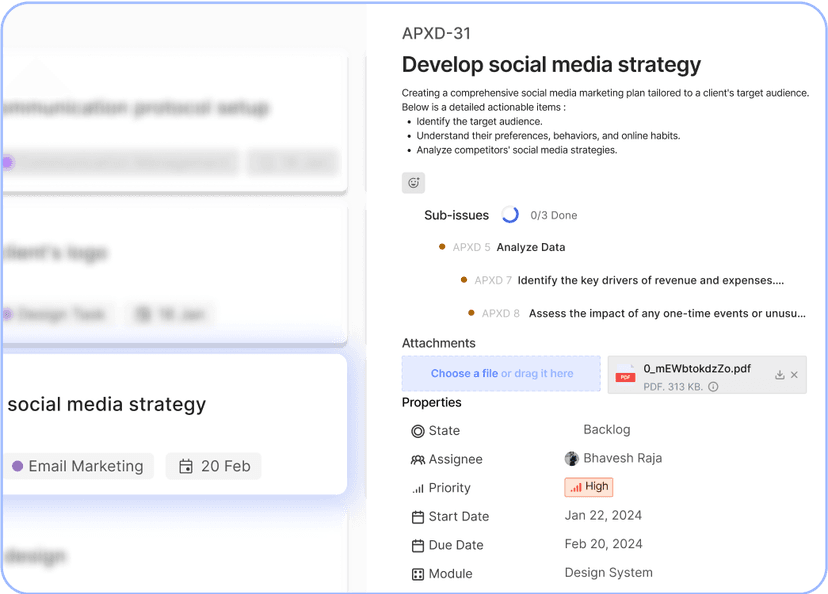828x594 pixels.
Task: Click the State property icon
Action: tap(418, 431)
